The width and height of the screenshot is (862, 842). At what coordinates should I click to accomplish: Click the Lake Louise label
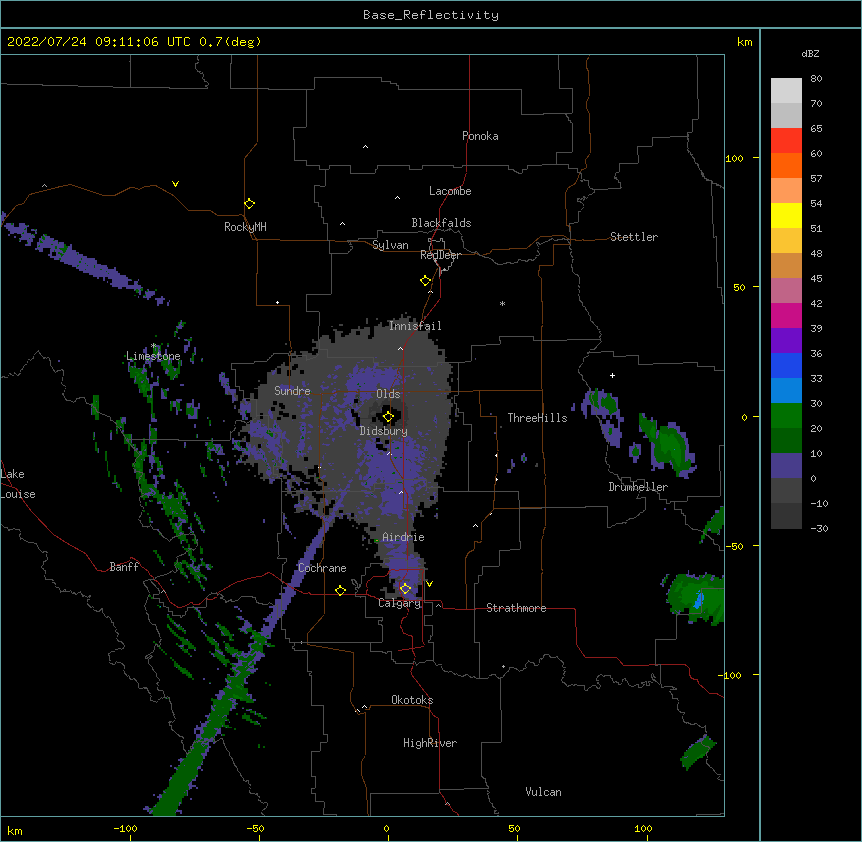pos(18,484)
